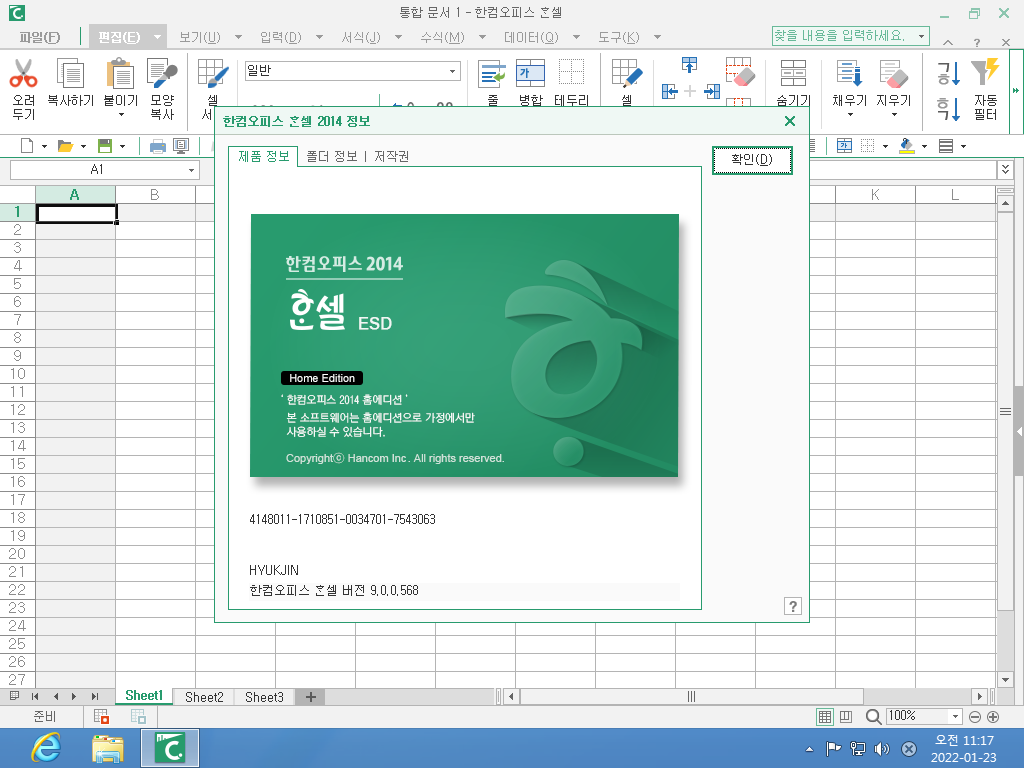Open the Name Box A1 dropdown

191,170
